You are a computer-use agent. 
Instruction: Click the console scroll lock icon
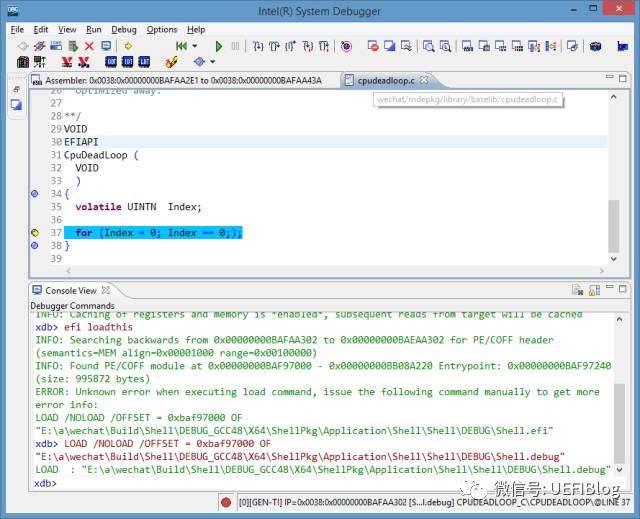pos(594,290)
